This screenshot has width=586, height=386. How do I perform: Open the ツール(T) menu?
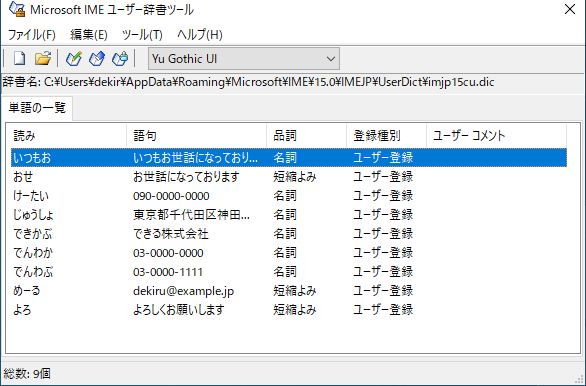tap(142, 35)
